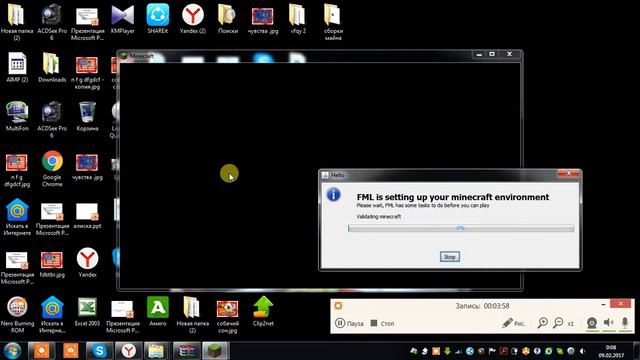Toggle system sound in the recorder panel
The image size is (640, 360).
pyautogui.click(x=609, y=323)
